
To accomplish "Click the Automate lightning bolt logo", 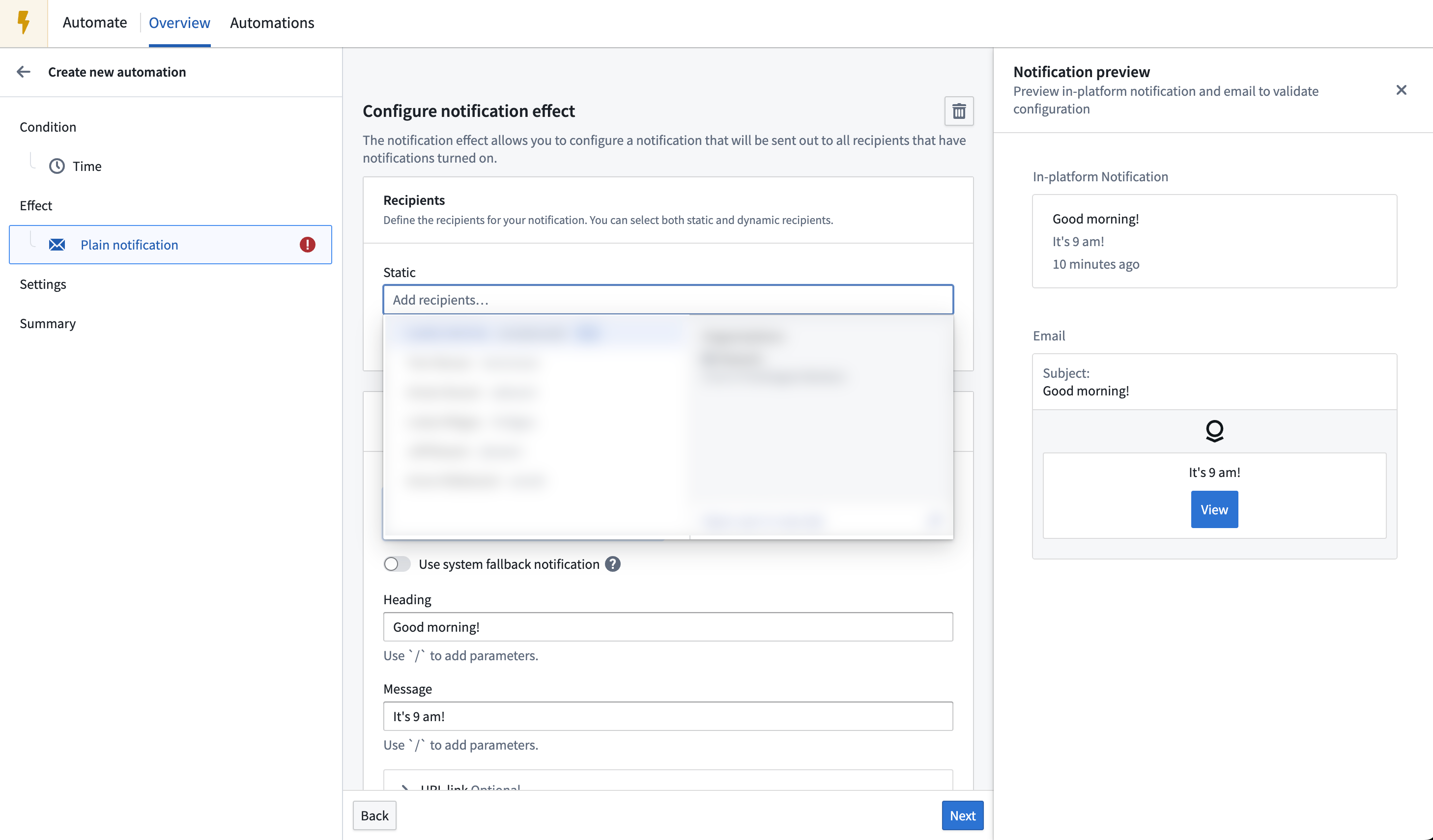I will pyautogui.click(x=23, y=23).
